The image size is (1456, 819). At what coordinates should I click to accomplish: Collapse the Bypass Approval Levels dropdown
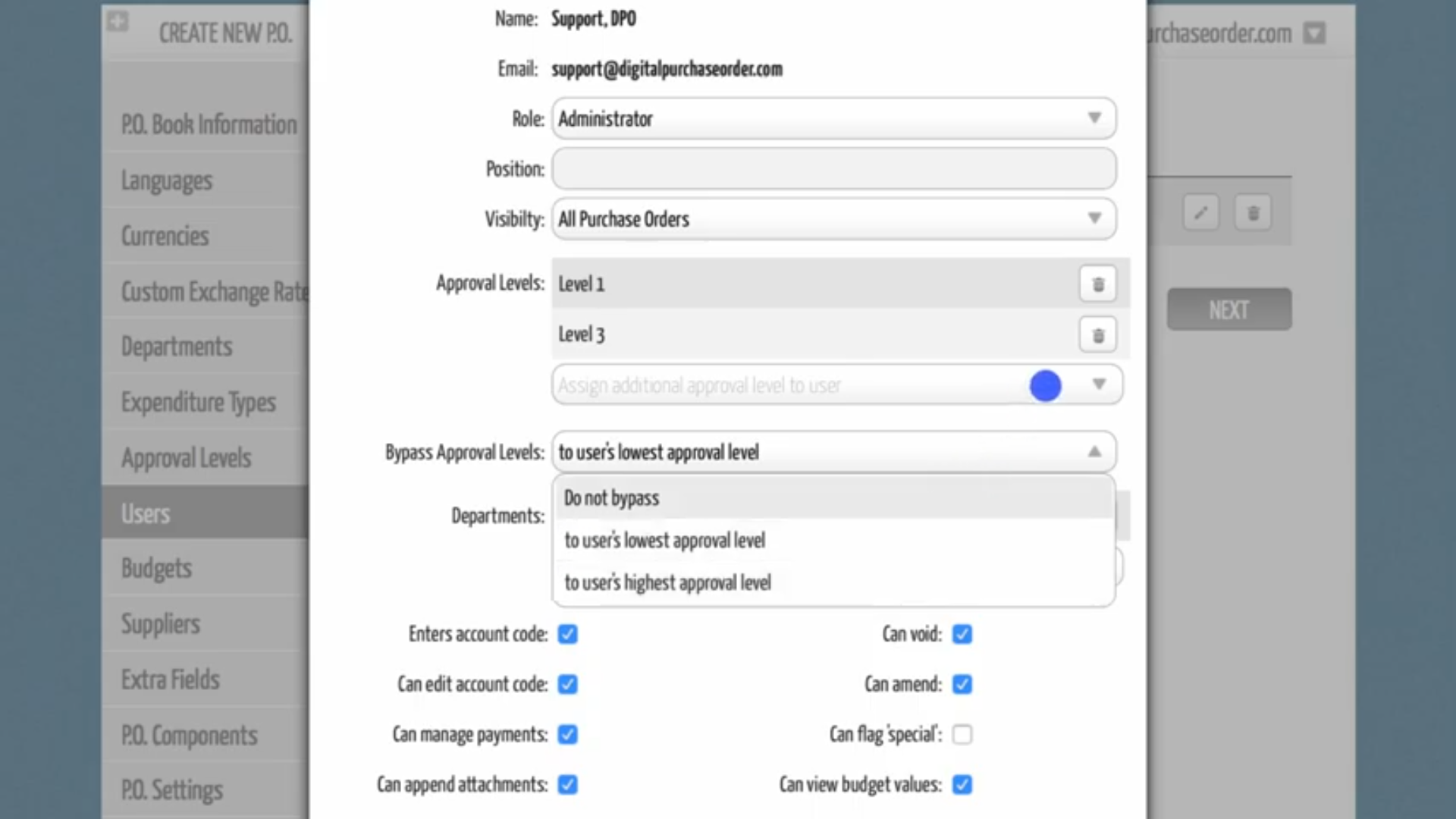tap(1095, 451)
